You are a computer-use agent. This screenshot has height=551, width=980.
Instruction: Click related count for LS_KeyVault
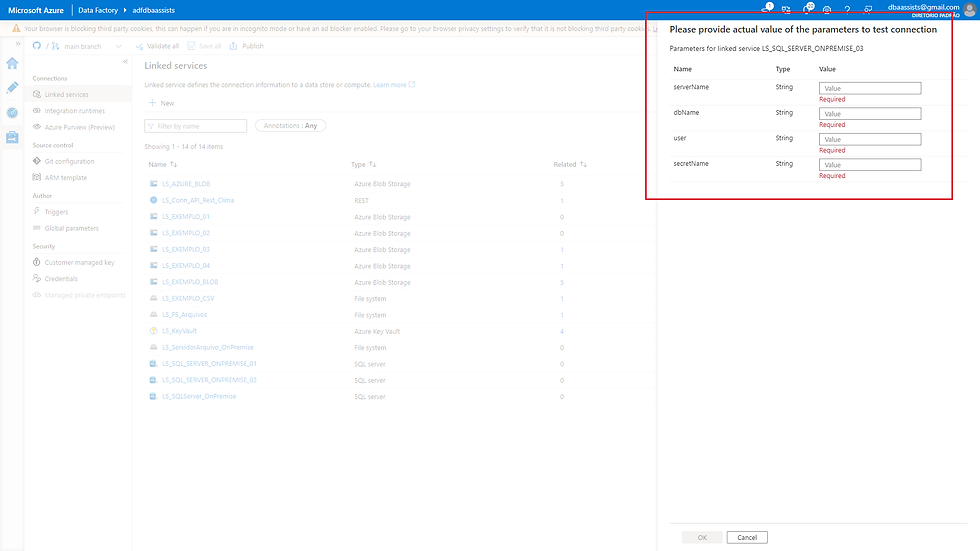tap(562, 332)
